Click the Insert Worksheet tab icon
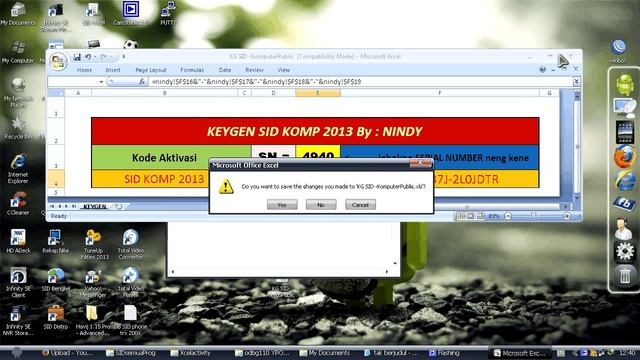 tap(118, 207)
